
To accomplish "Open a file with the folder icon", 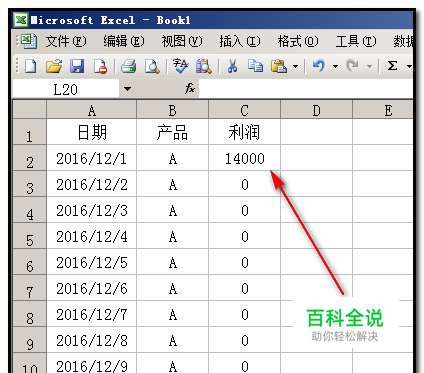I will (54, 66).
